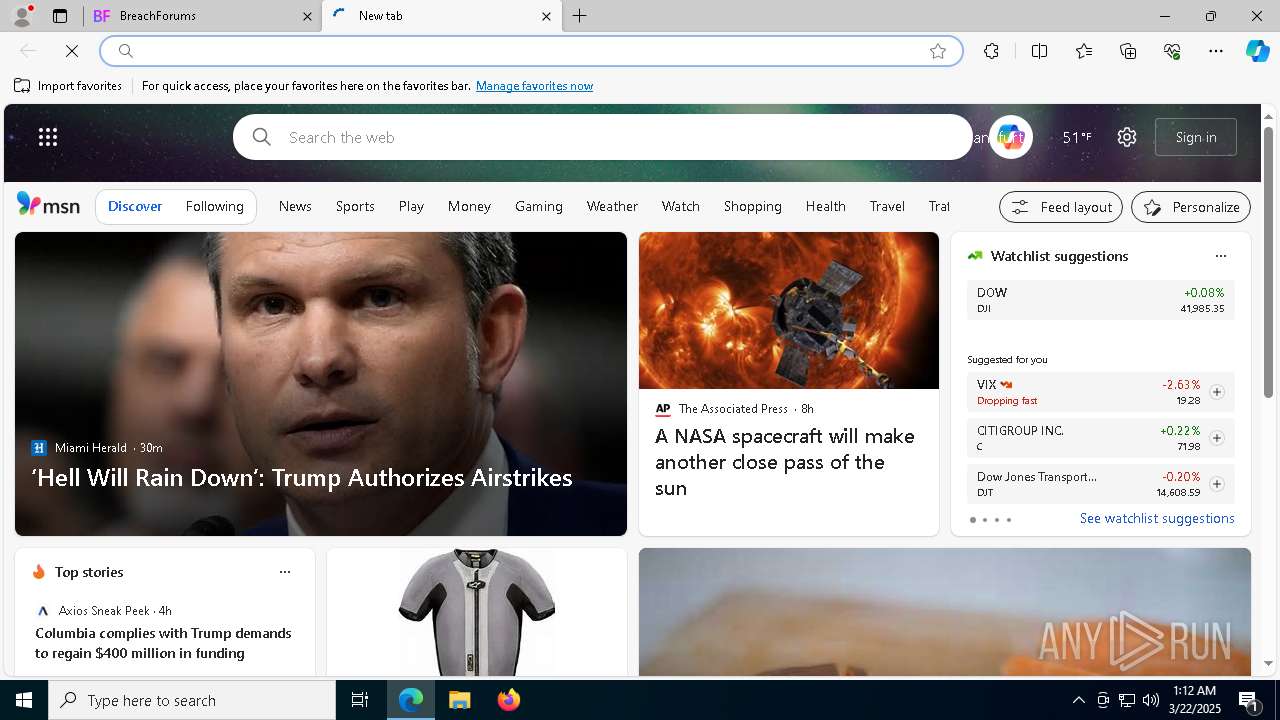Open Columbia complies with Trump demands story

pos(163,643)
